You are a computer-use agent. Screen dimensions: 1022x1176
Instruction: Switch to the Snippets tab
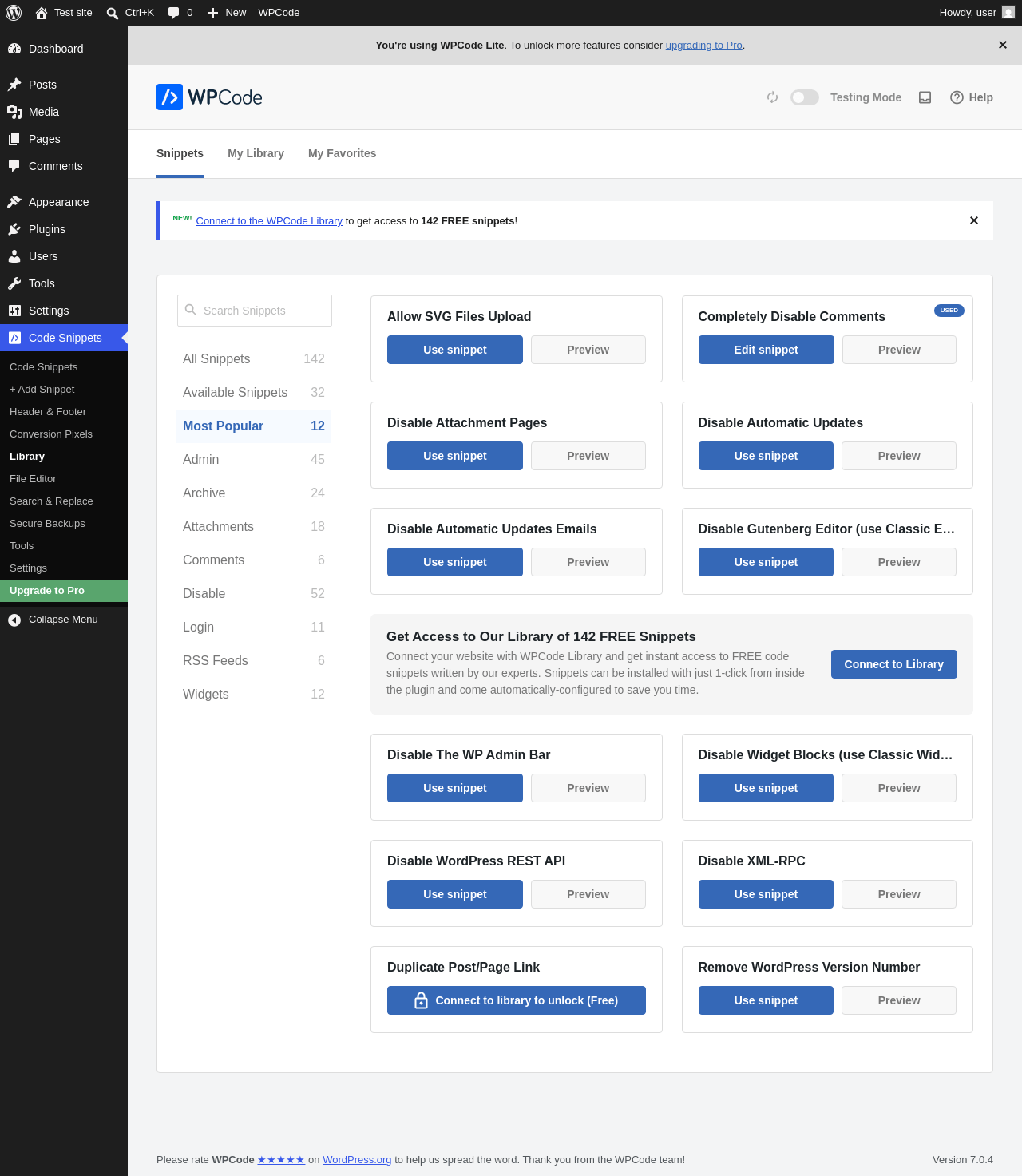pos(180,153)
